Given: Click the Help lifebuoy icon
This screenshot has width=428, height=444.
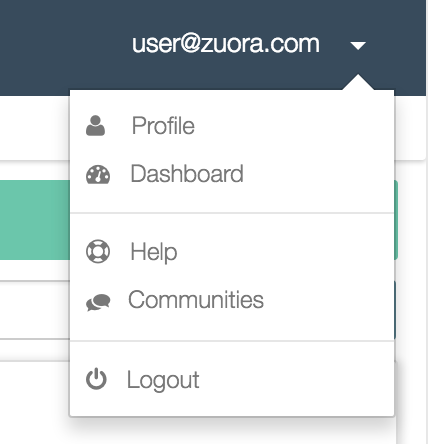Looking at the screenshot, I should tap(98, 251).
